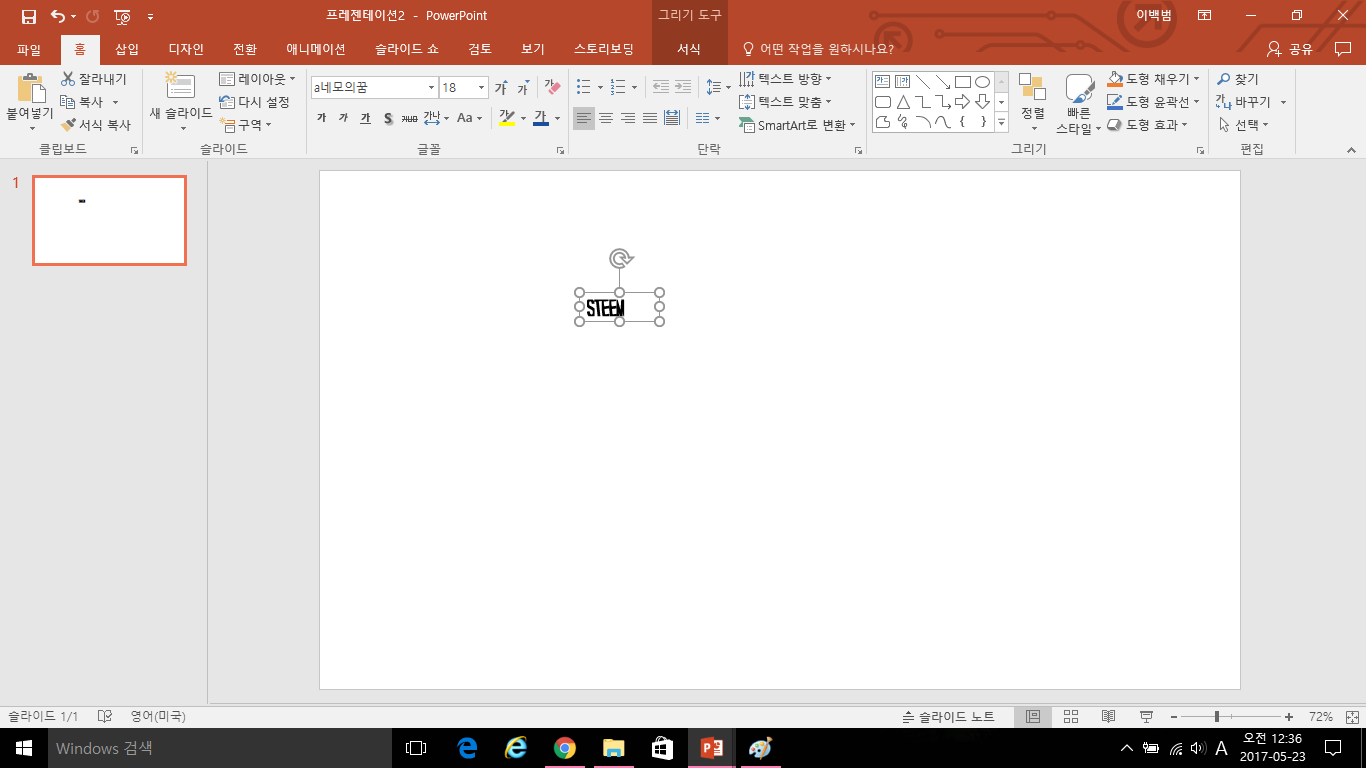Screen dimensions: 1366x768
Task: Enable justified text alignment
Action: pos(650,118)
